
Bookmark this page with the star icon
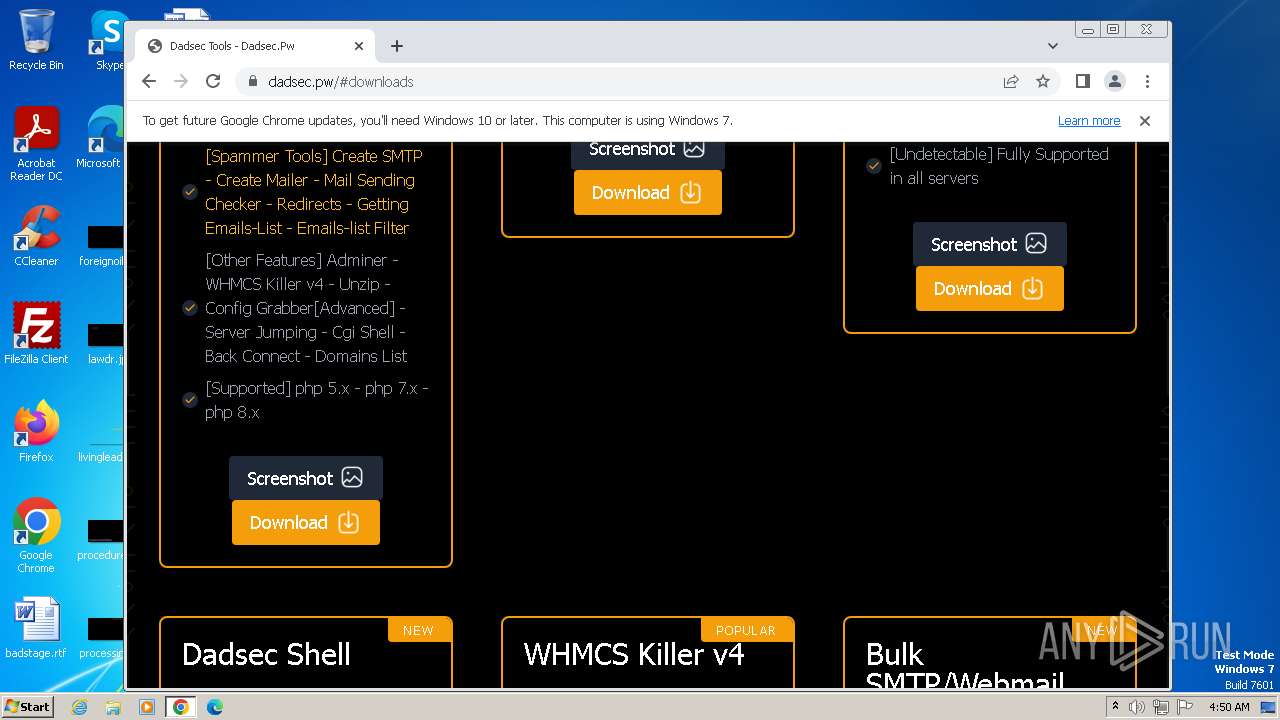coord(1043,81)
